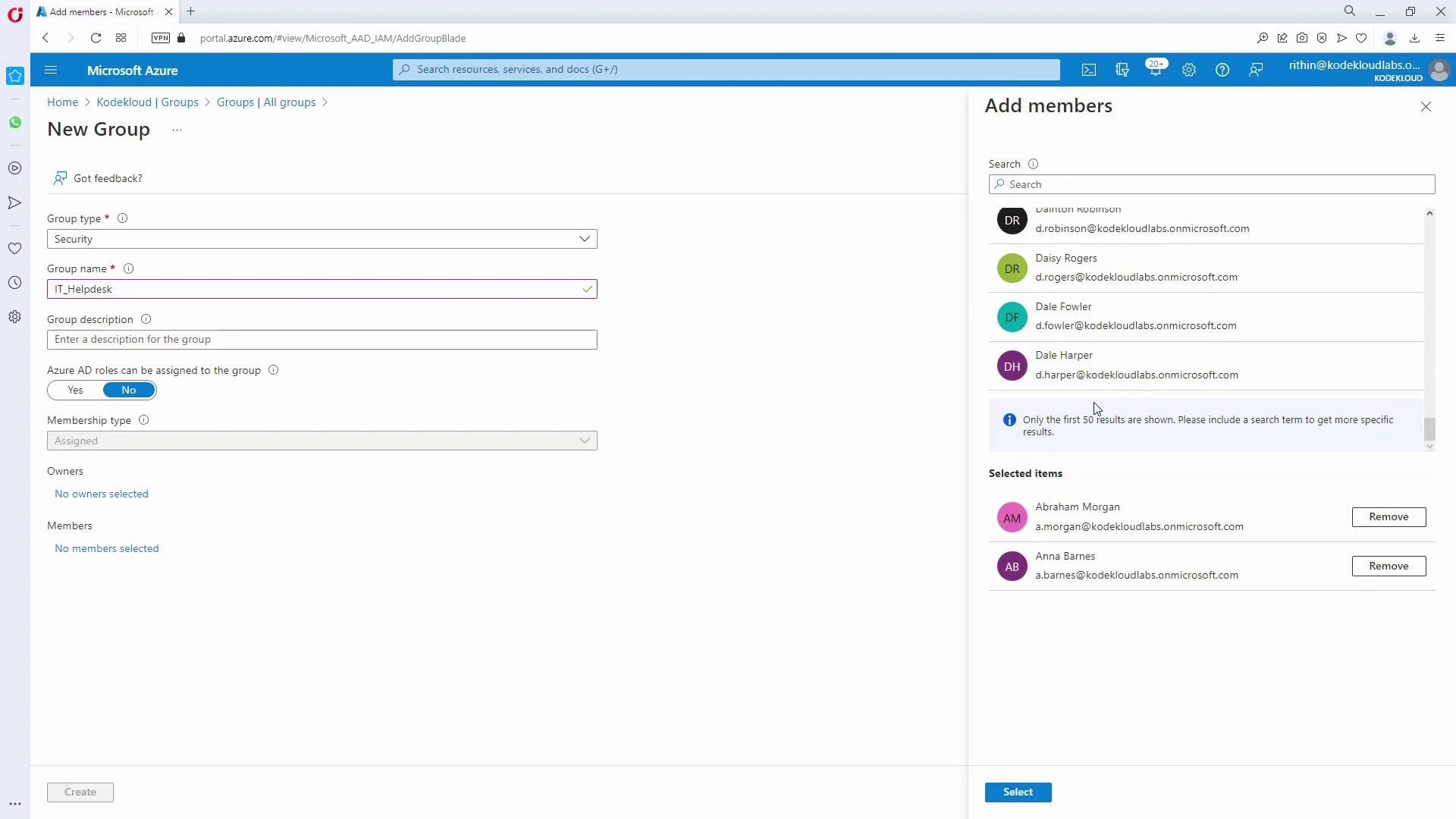The image size is (1456, 819).
Task: Remove Abraham Morgan from selected items
Action: point(1388,517)
